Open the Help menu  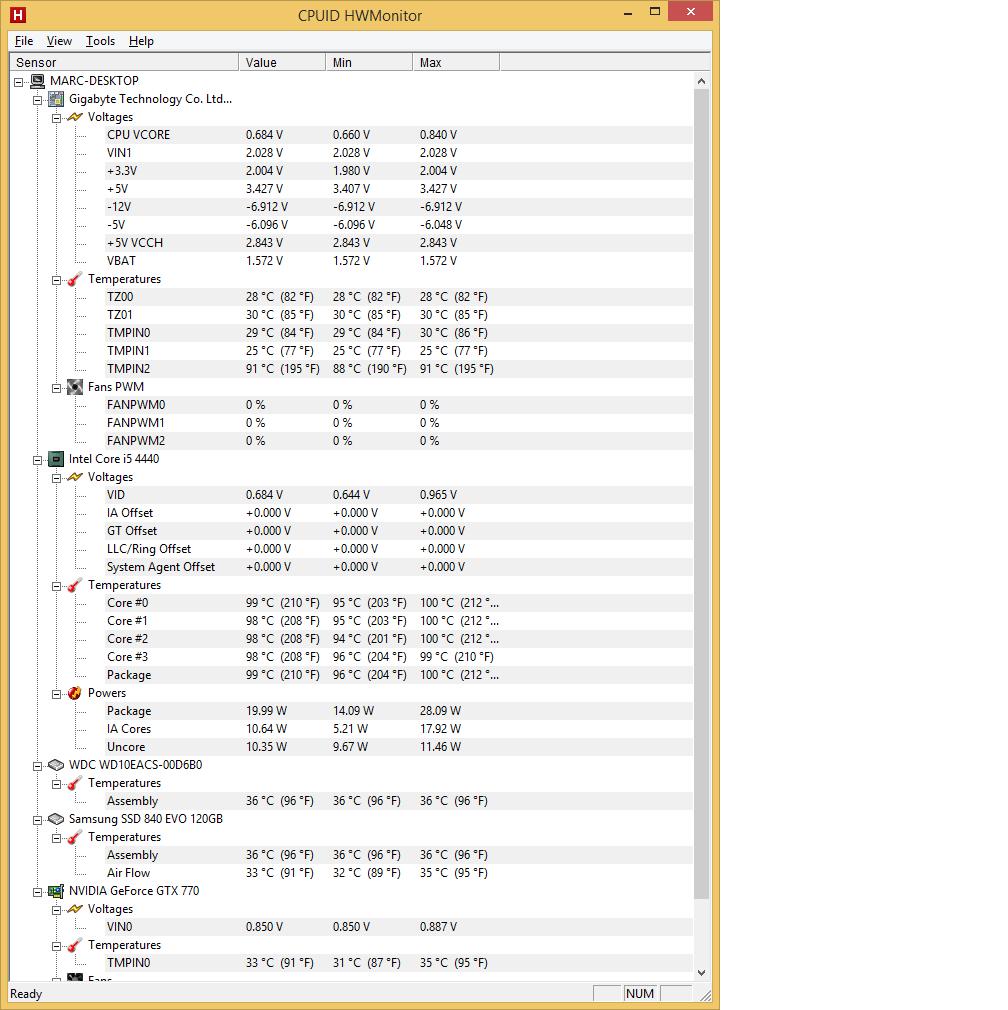[141, 41]
